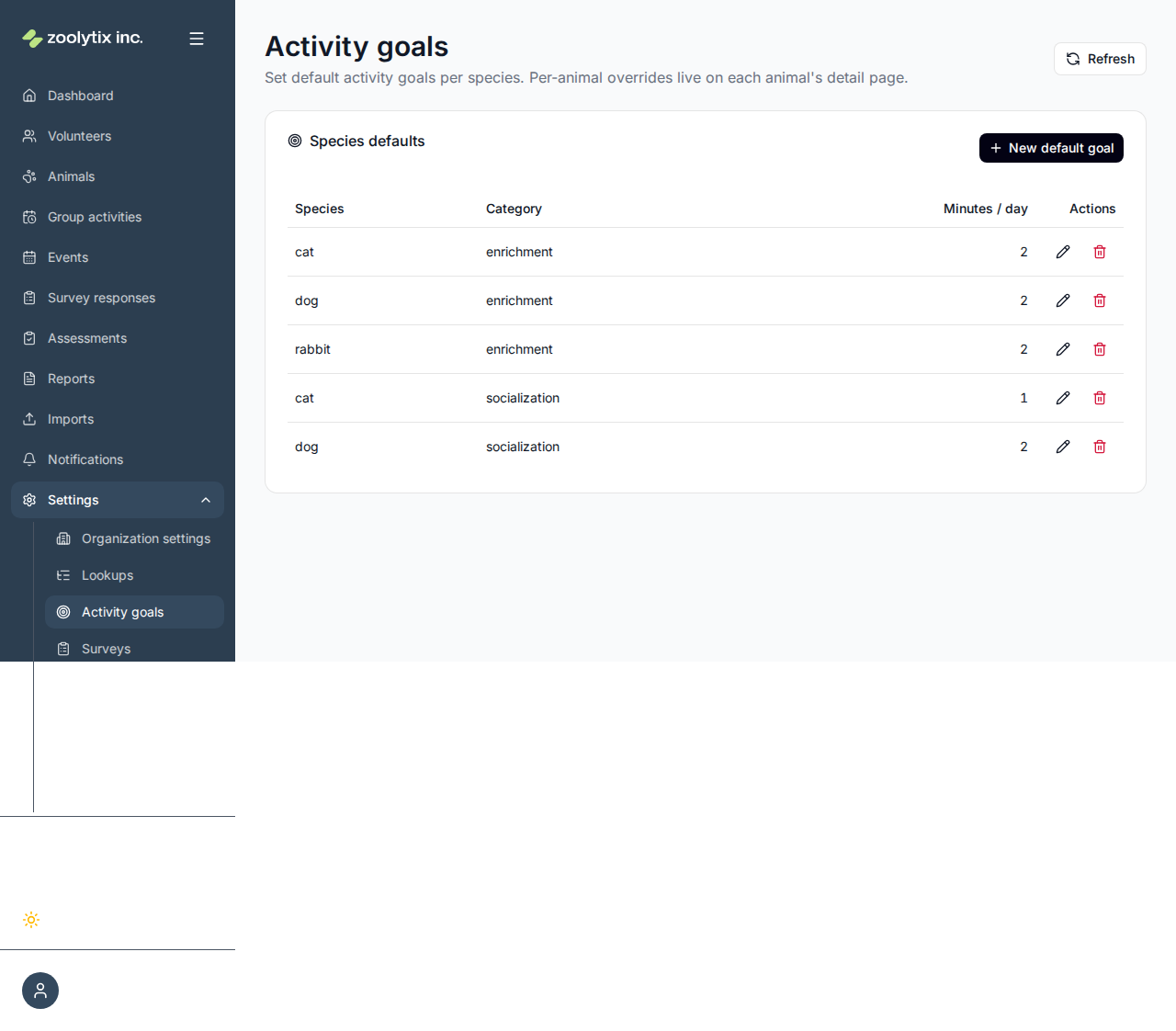Open Assessments
1176x1031 pixels.
(118, 338)
